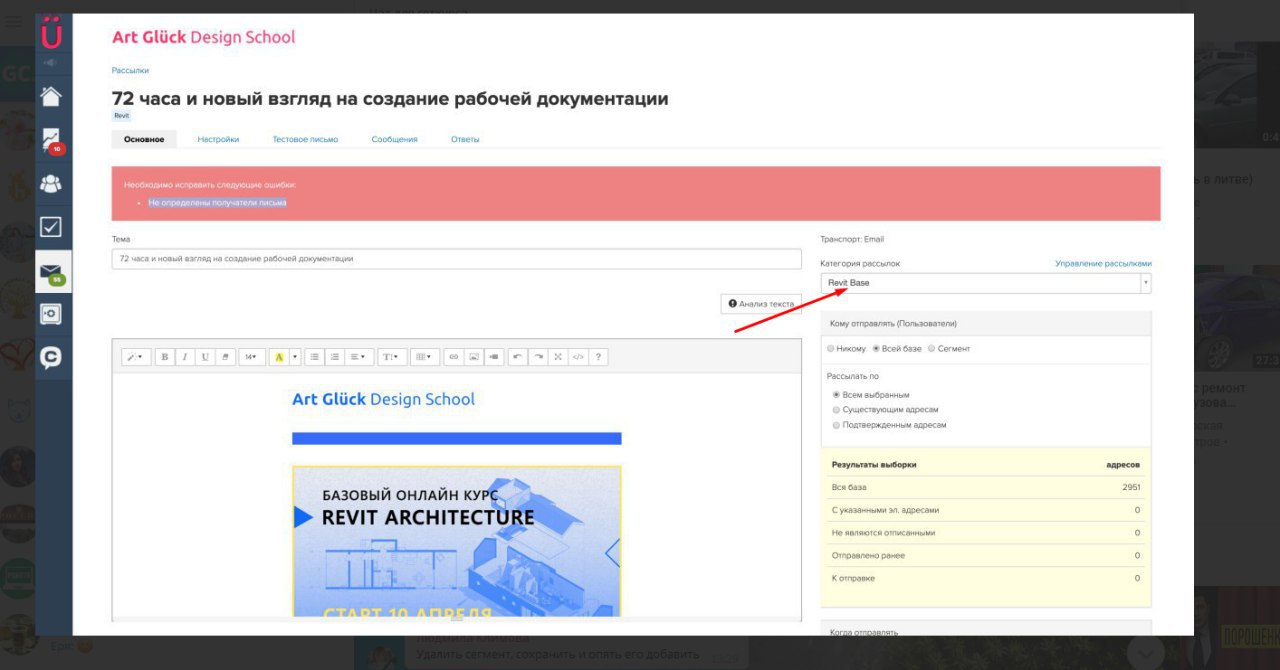Image resolution: width=1280 pixels, height=670 pixels.
Task: Open the Revit Base category dropdown
Action: (986, 283)
